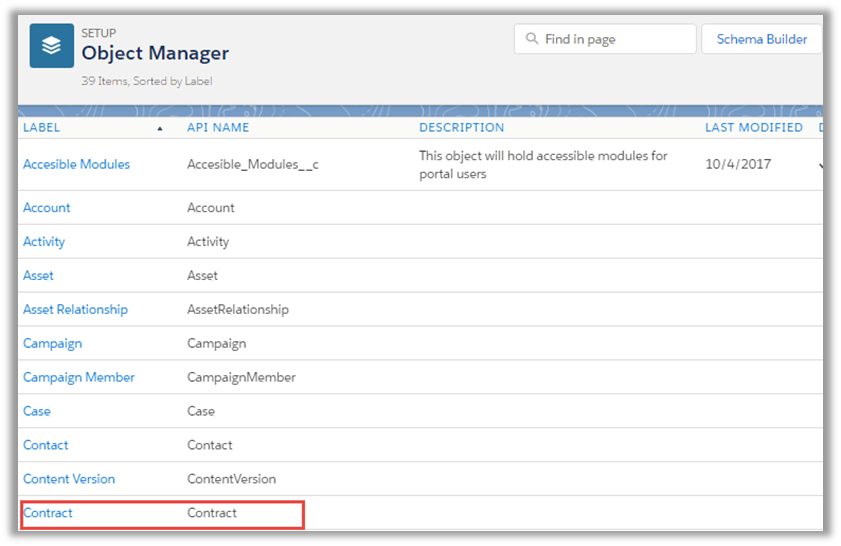Click the Object Manager layers icon
Viewport: 841px width, 546px height.
[x=52, y=46]
